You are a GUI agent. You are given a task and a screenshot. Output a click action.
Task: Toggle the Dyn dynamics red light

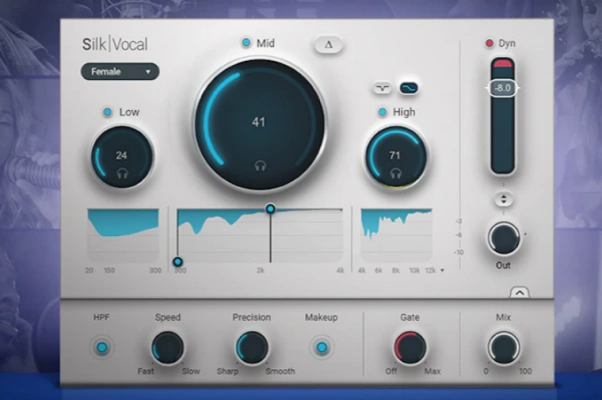point(489,43)
